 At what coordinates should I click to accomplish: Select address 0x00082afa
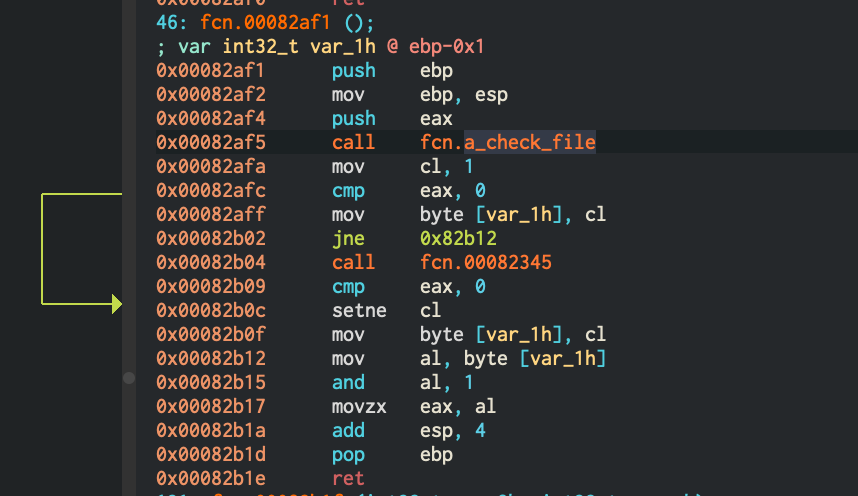(x=210, y=166)
